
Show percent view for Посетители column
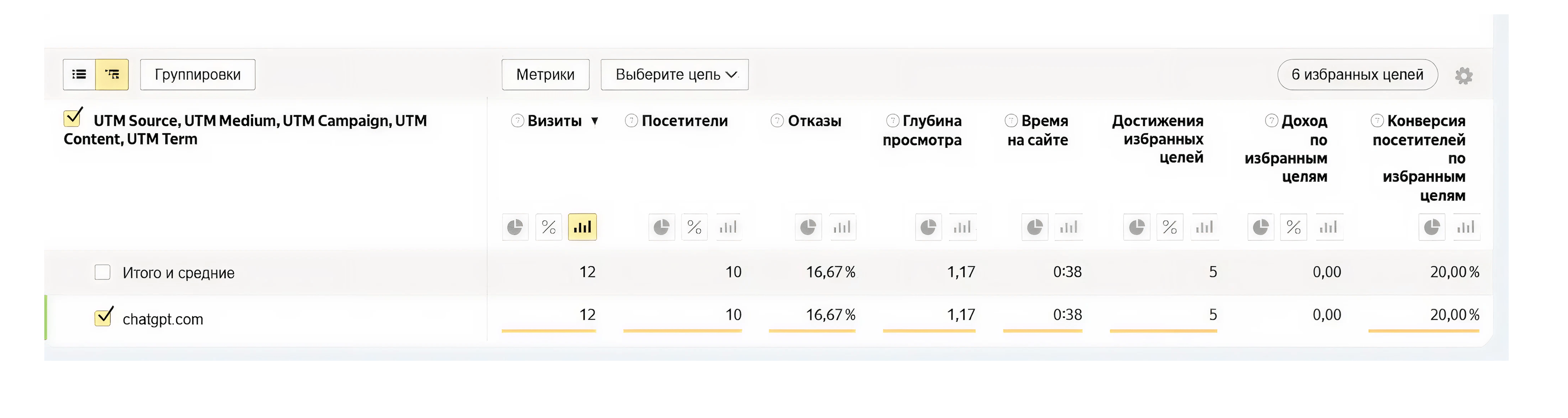[694, 227]
